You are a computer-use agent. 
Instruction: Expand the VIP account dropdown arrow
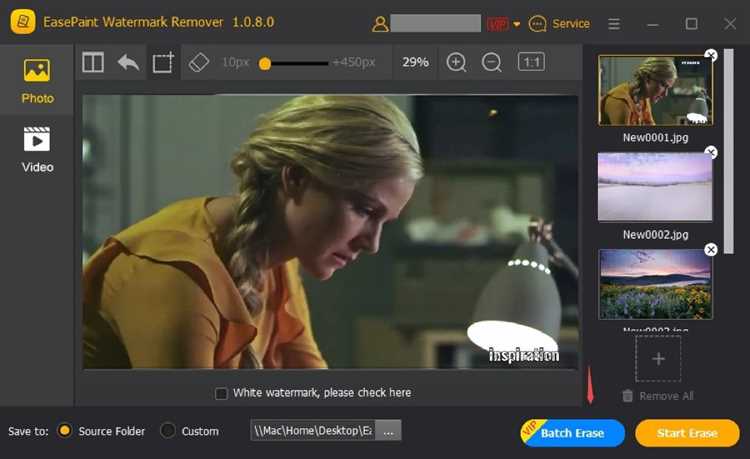coord(517,24)
